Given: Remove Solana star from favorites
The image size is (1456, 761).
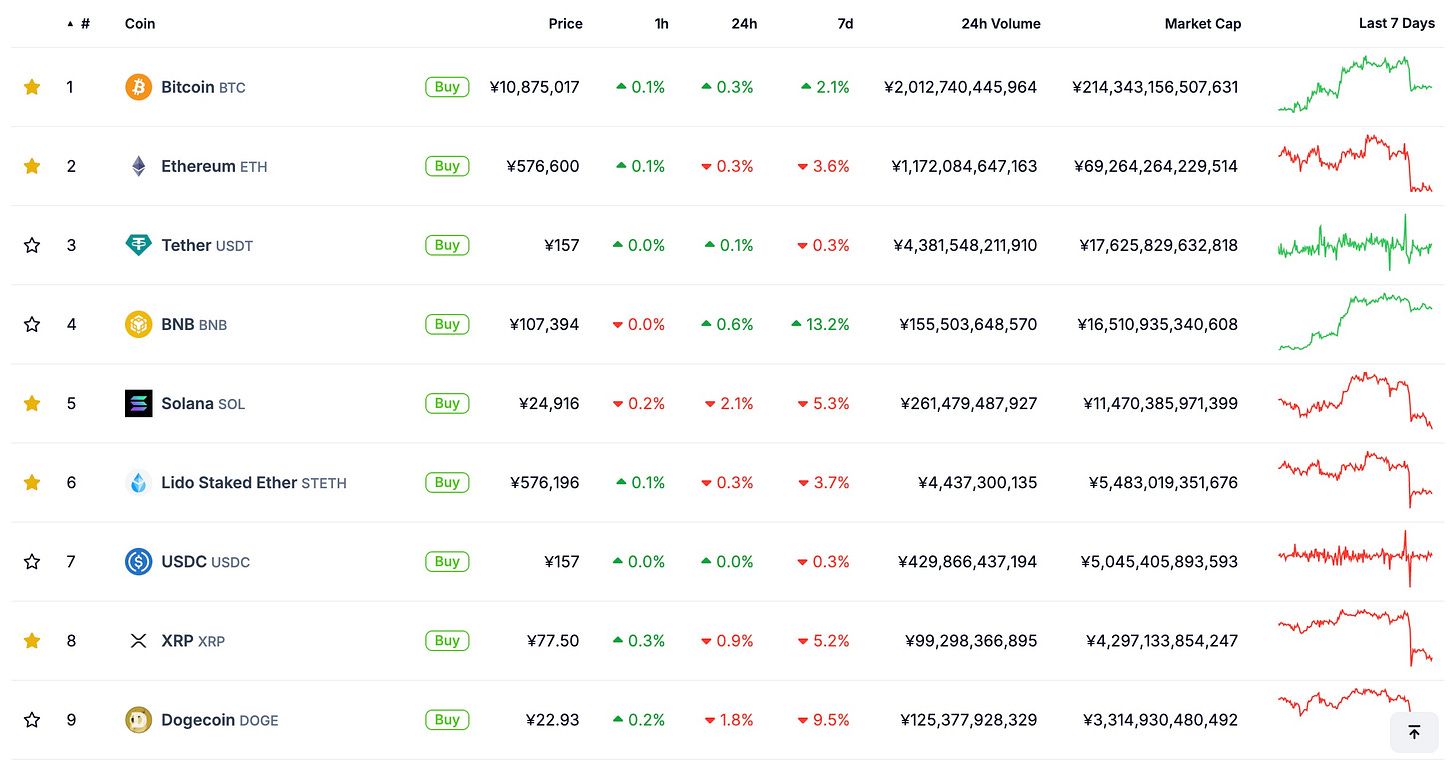Looking at the screenshot, I should [32, 403].
